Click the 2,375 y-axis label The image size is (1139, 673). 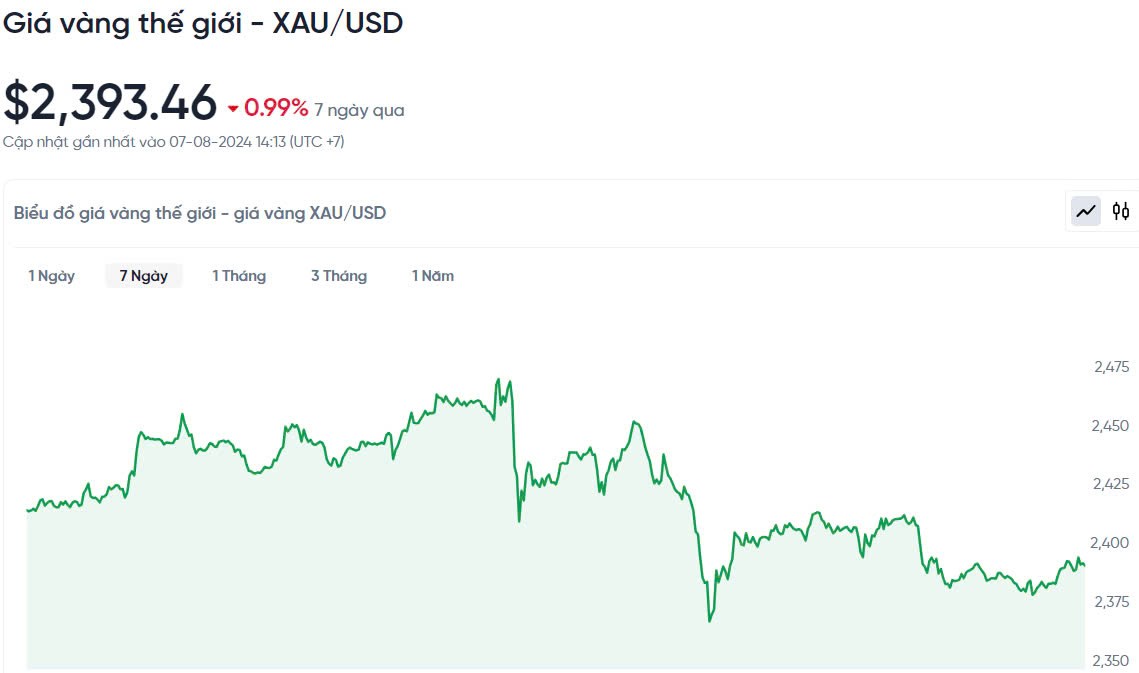pyautogui.click(x=1111, y=602)
